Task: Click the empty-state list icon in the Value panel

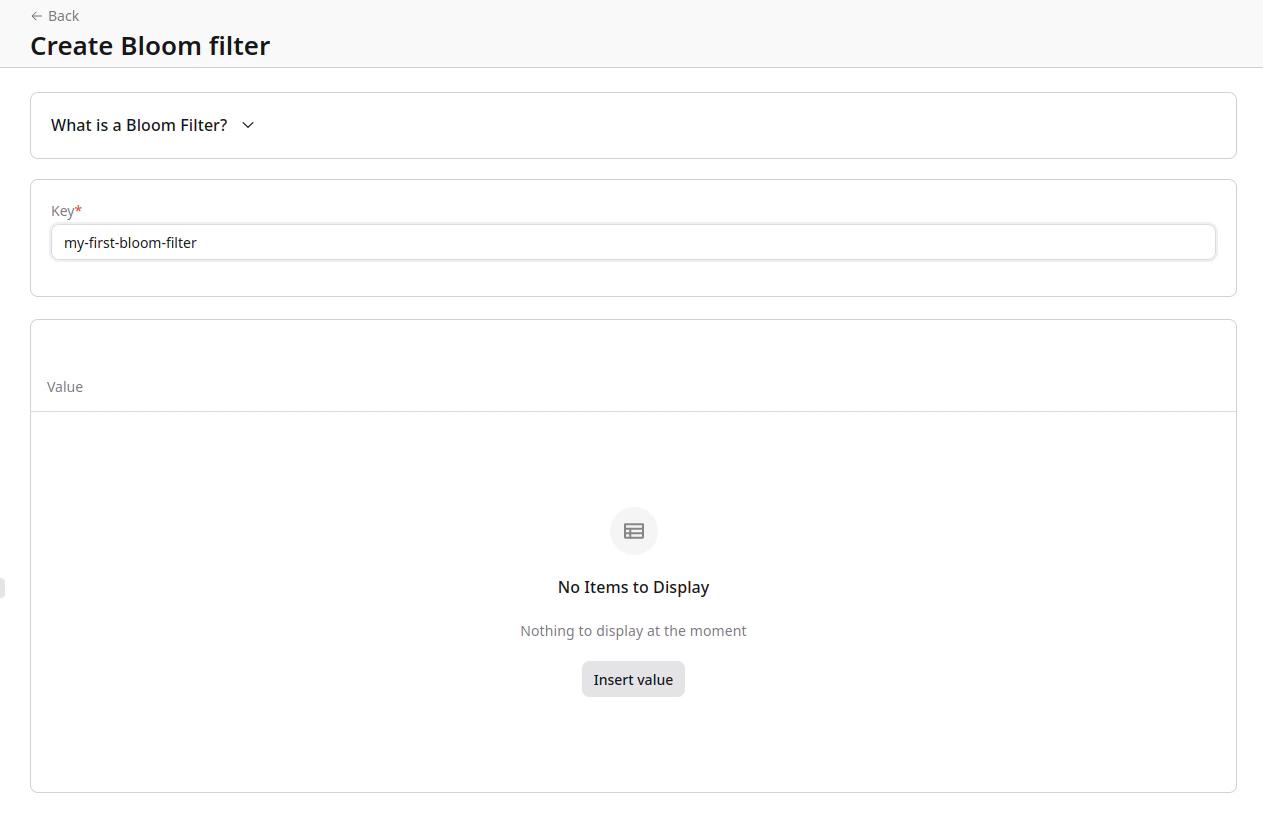Action: coord(633,531)
